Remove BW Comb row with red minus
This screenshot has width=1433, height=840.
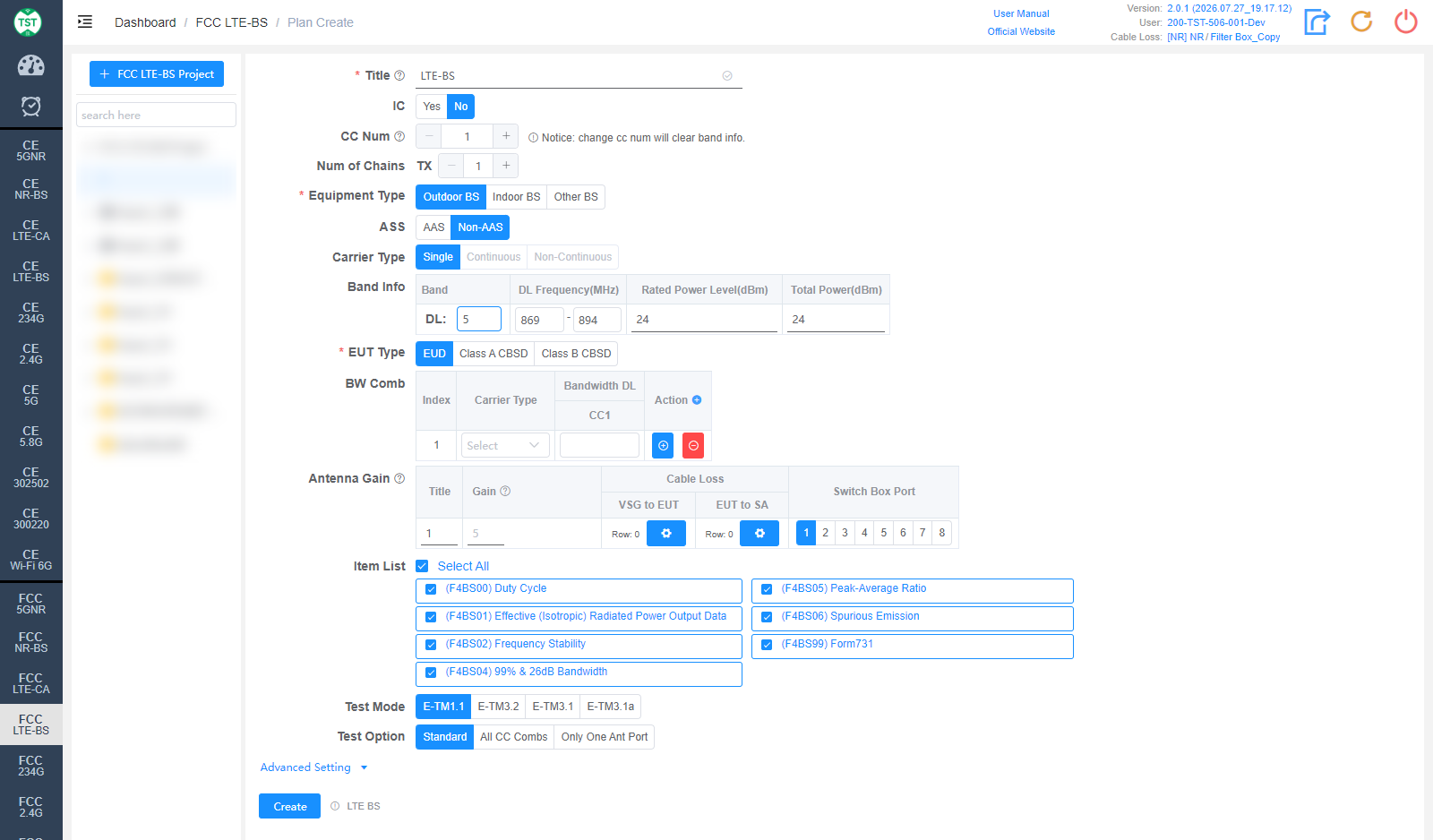pyautogui.click(x=693, y=445)
